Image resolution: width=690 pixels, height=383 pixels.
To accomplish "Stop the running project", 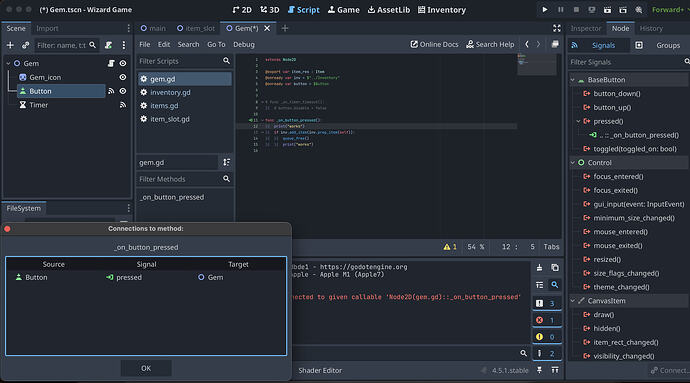I will [x=576, y=9].
